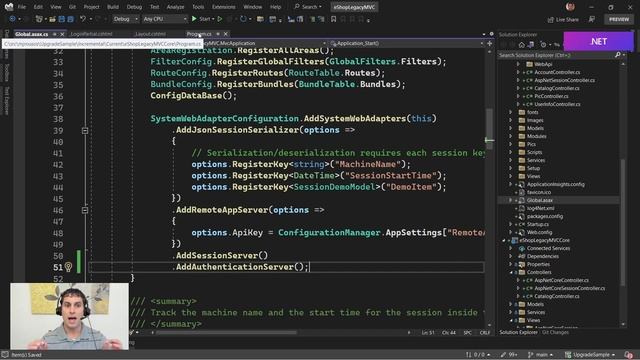The width and height of the screenshot is (640, 360).
Task: Click the Hot Reload refresh icon
Action: pos(243,19)
